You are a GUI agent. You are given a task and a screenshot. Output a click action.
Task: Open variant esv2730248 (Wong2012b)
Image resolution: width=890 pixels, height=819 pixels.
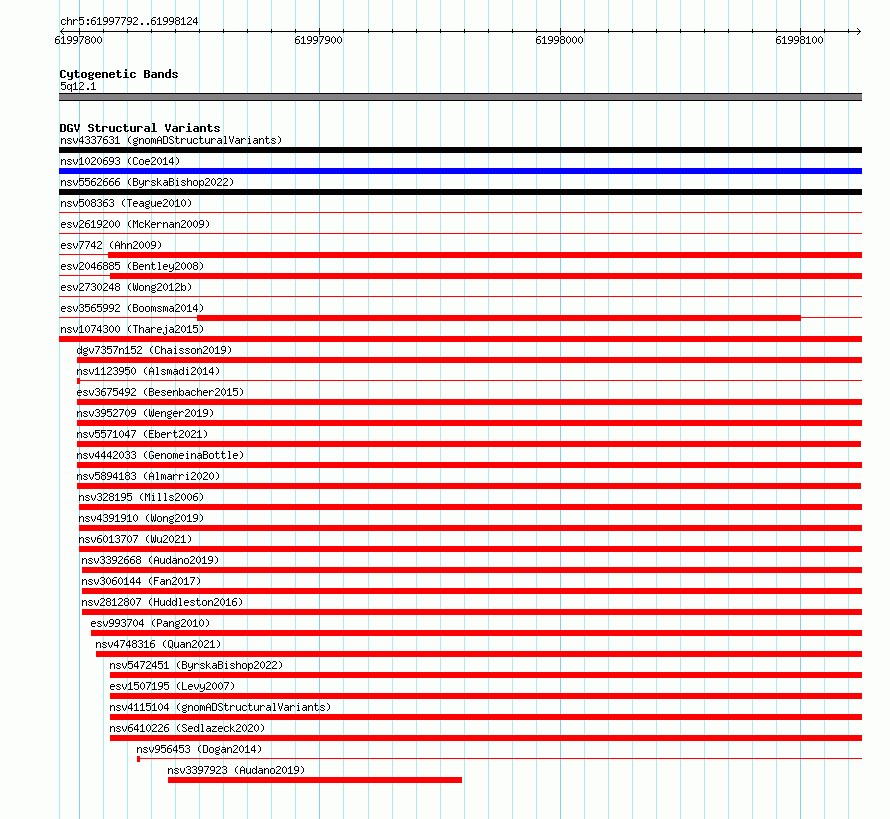click(126, 287)
